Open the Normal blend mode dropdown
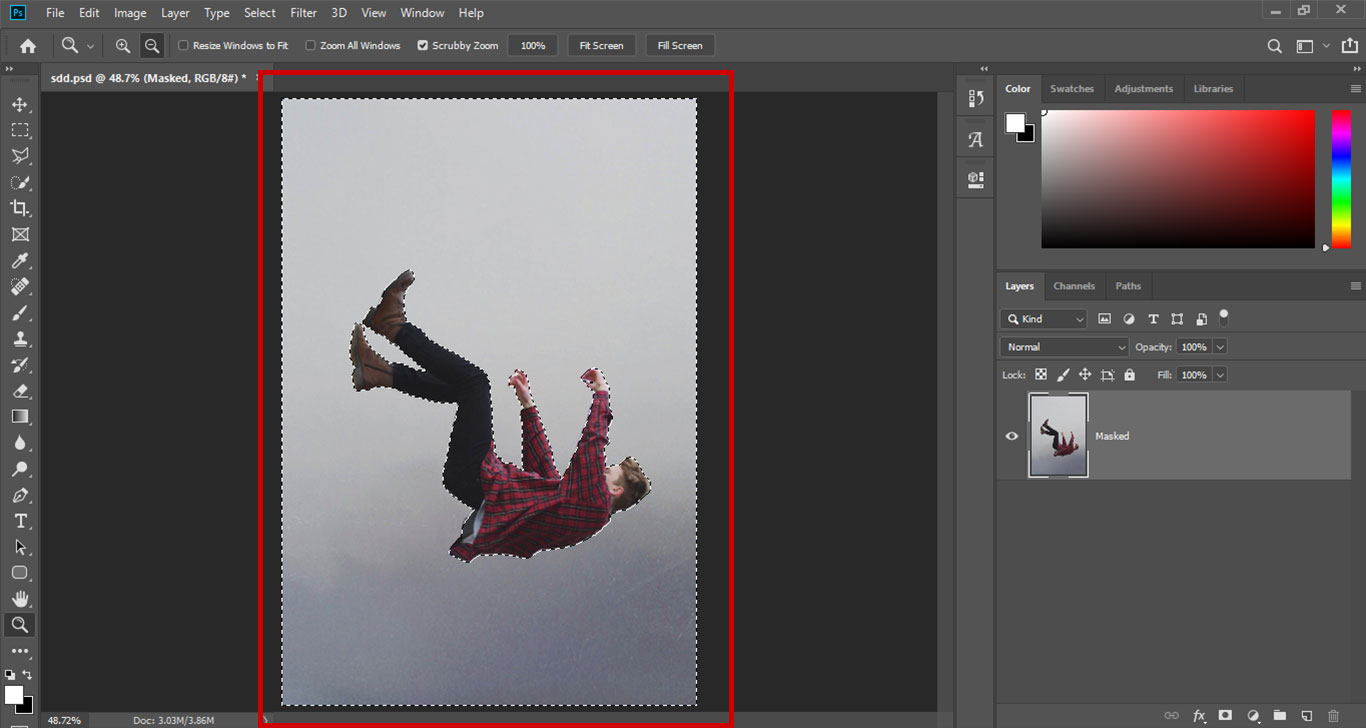Screen dimensions: 1366x728 [1064, 347]
